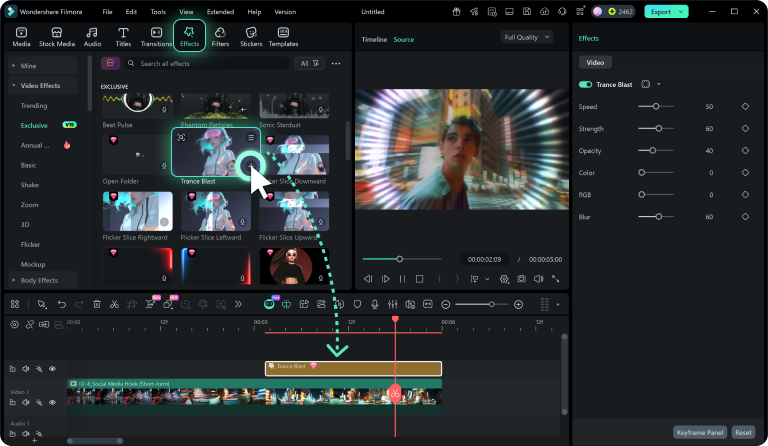Step back one frame in preview

coord(368,279)
